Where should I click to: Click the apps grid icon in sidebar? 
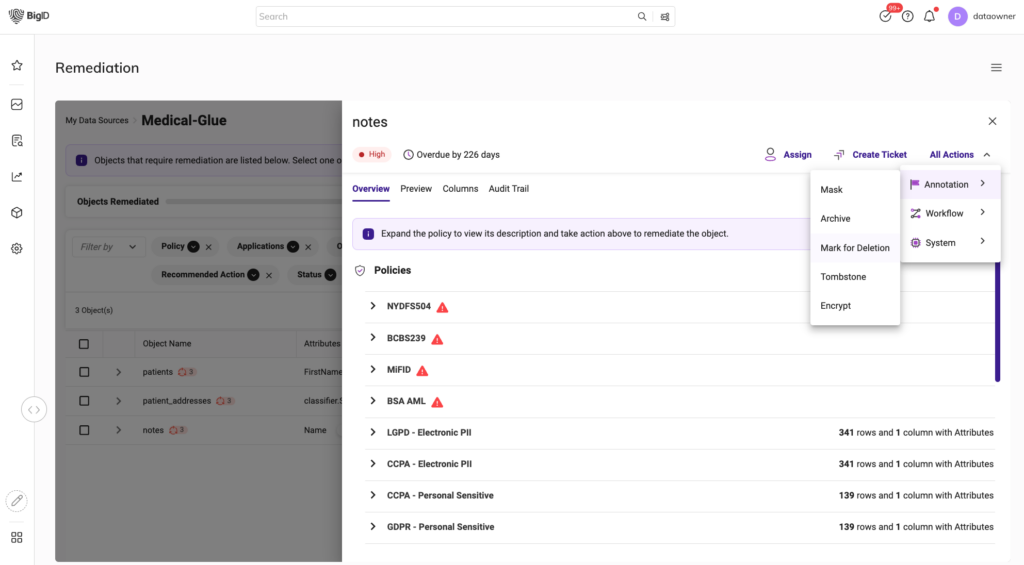pyautogui.click(x=17, y=537)
